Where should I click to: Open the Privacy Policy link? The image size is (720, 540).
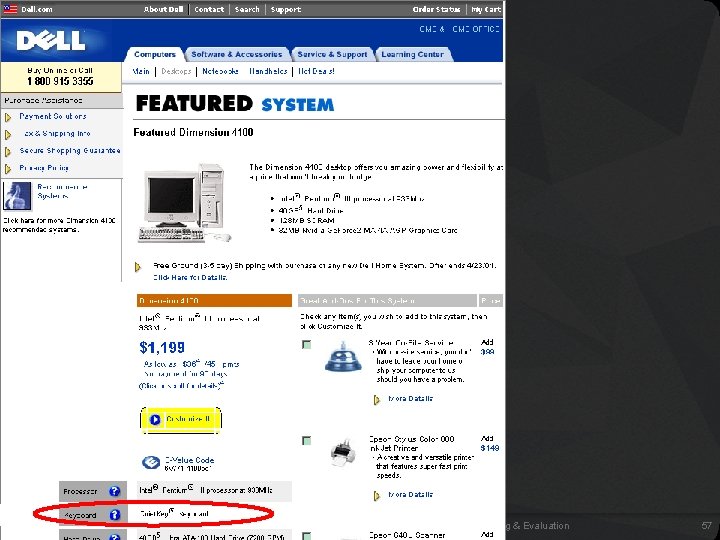44,168
